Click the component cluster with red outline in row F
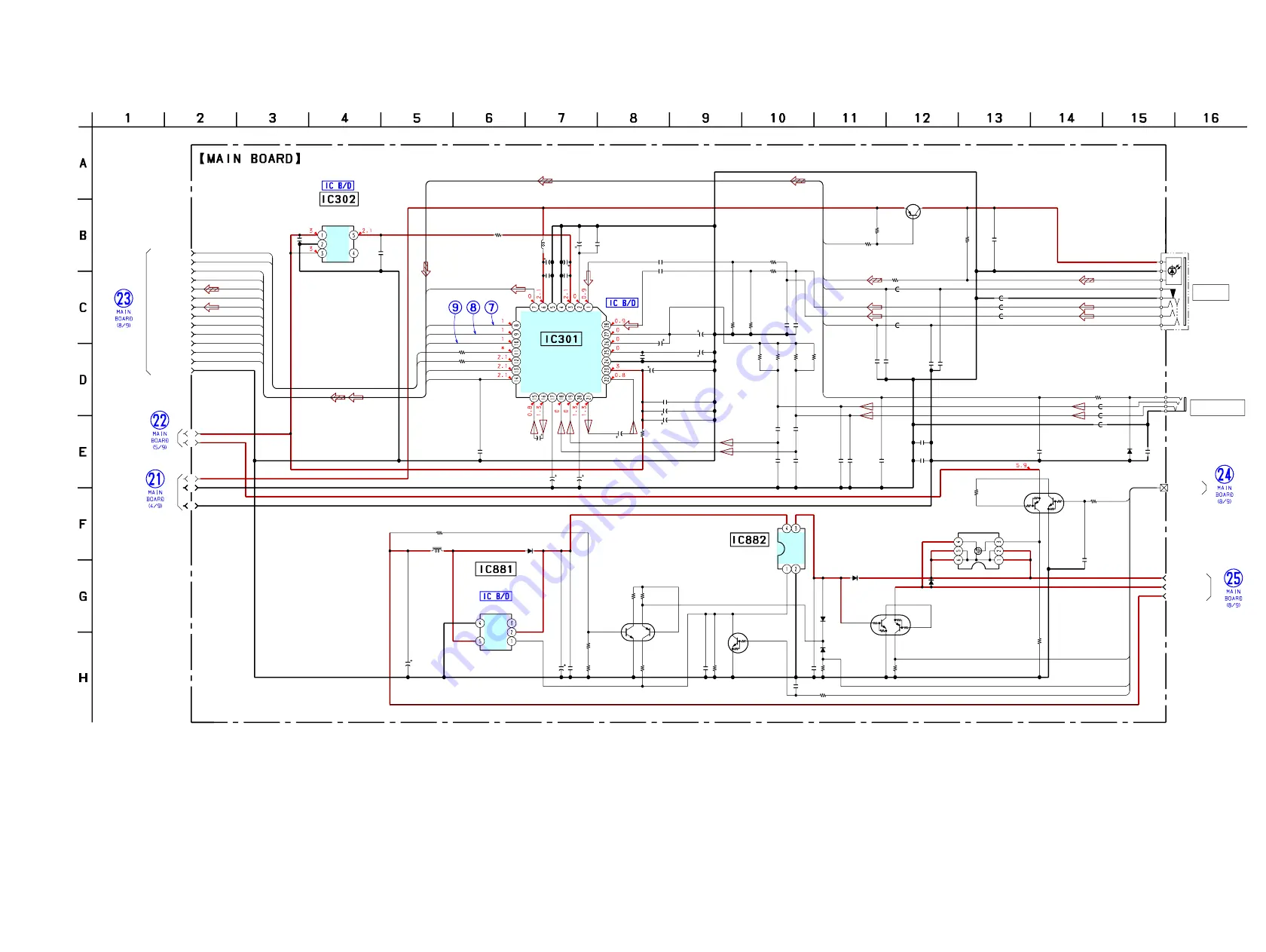Image resolution: width=1266 pixels, height=952 pixels. [977, 553]
